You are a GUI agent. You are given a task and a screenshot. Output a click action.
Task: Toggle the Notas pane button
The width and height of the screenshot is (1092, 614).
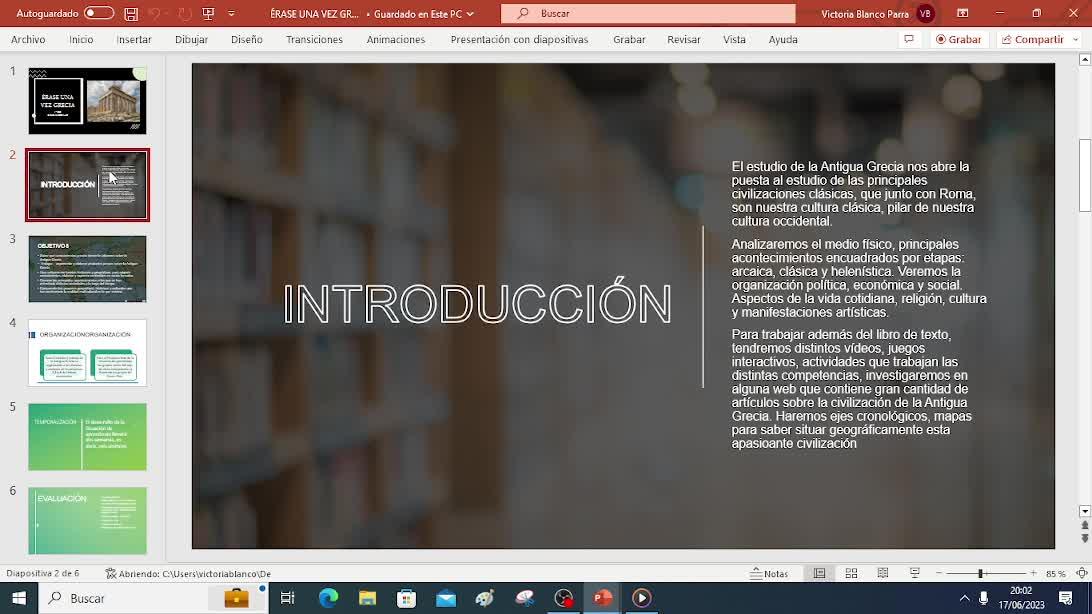point(770,574)
